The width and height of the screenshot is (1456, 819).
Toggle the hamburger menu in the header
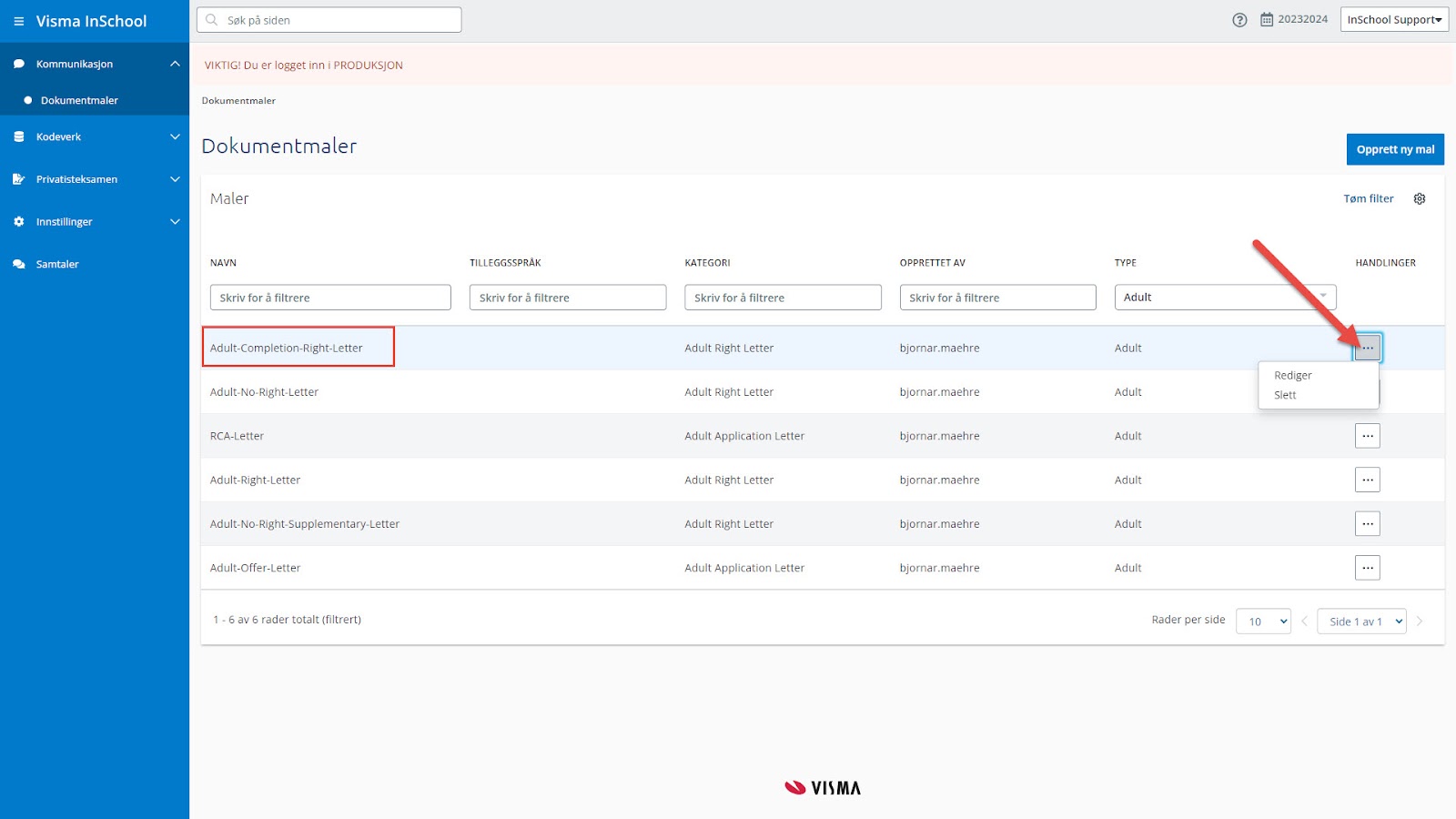tap(18, 21)
